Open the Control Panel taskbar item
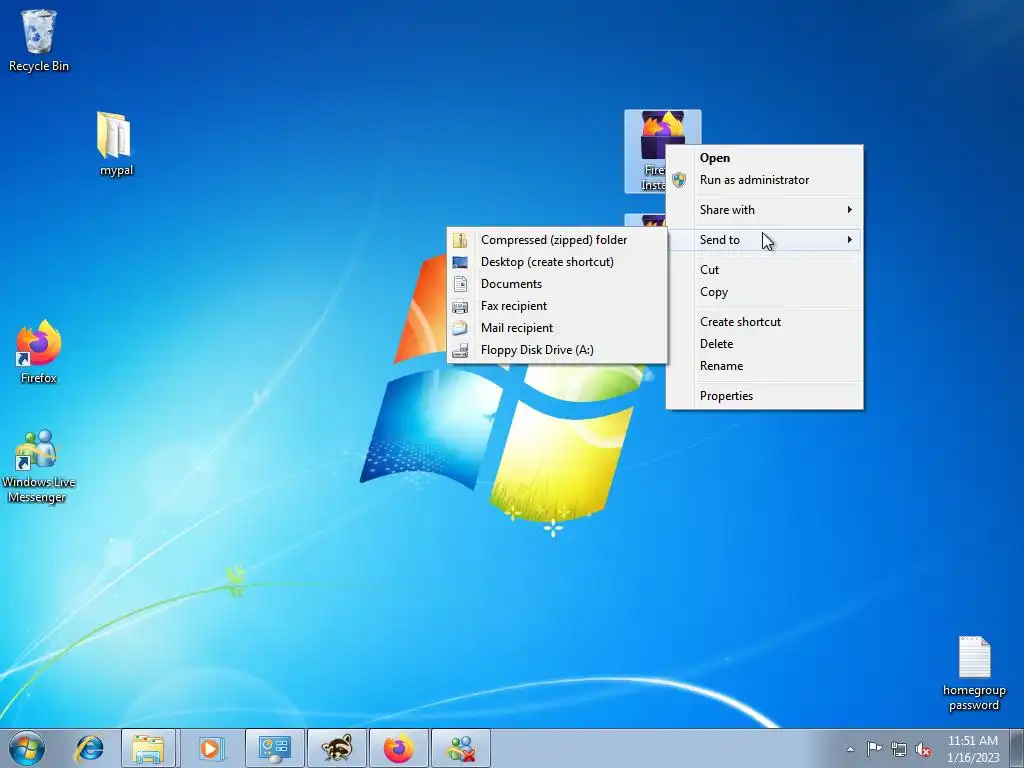 point(274,748)
